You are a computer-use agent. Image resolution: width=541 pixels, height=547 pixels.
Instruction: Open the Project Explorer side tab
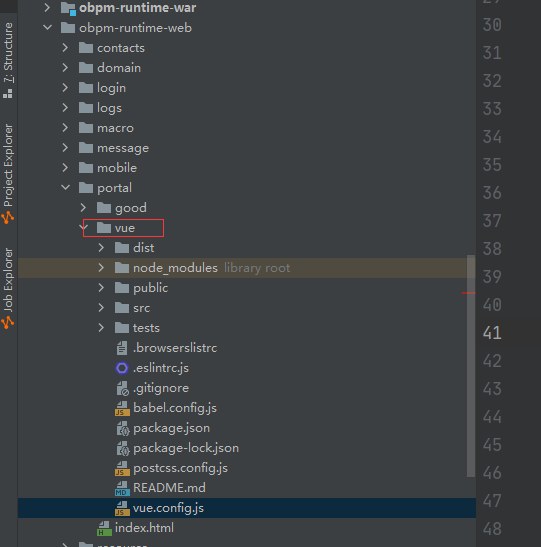[x=8, y=173]
